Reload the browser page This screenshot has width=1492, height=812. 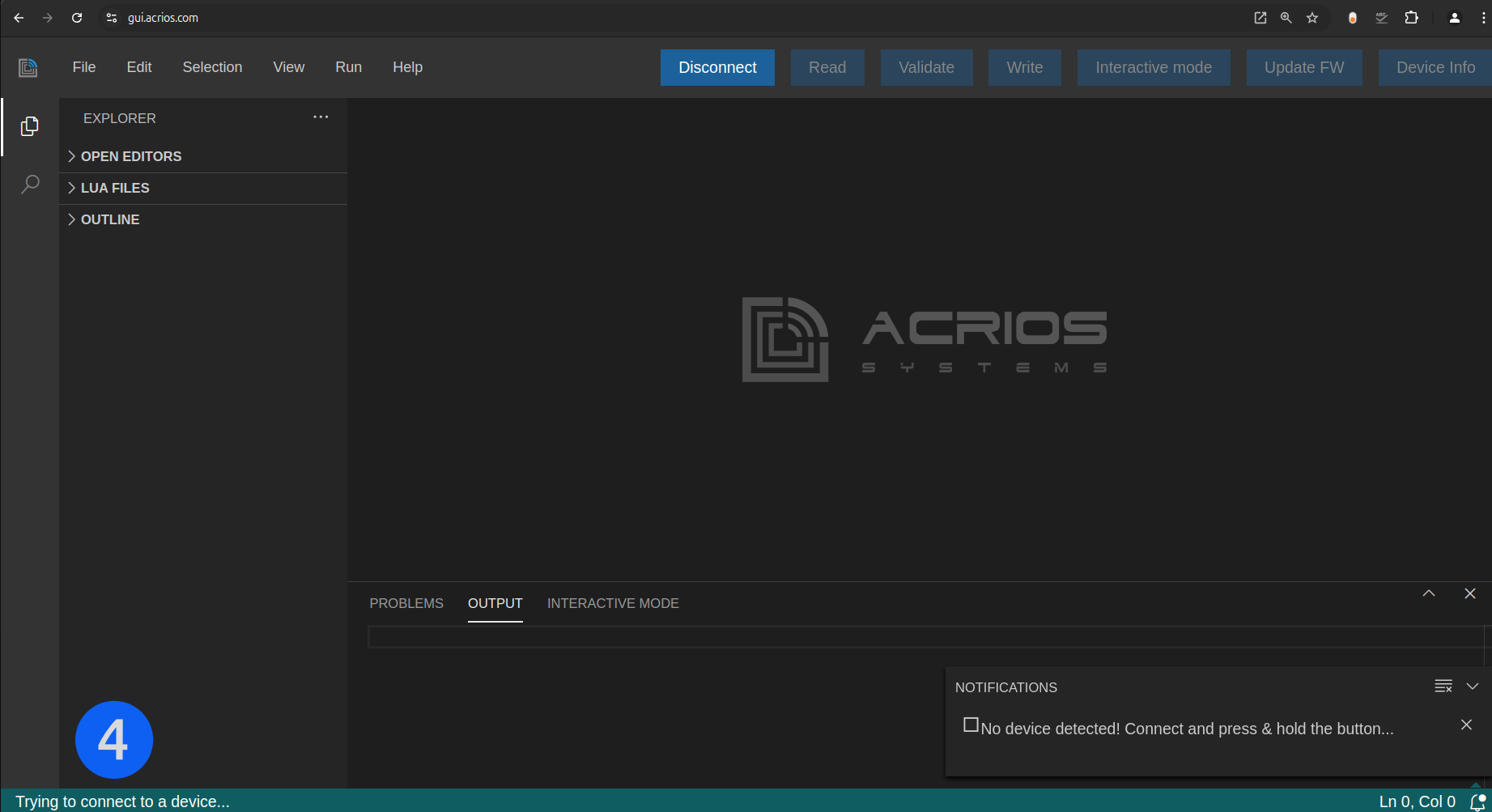pos(77,18)
